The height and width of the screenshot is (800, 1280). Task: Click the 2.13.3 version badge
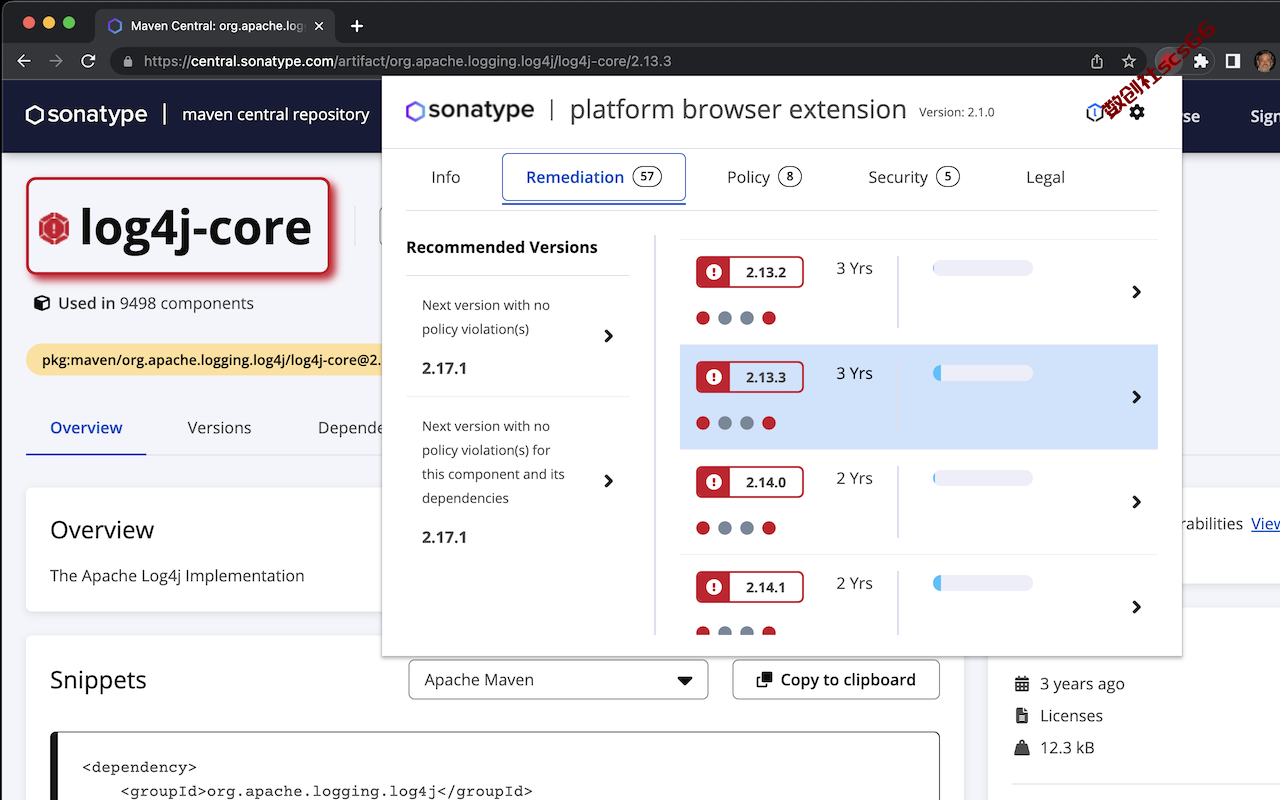(750, 377)
